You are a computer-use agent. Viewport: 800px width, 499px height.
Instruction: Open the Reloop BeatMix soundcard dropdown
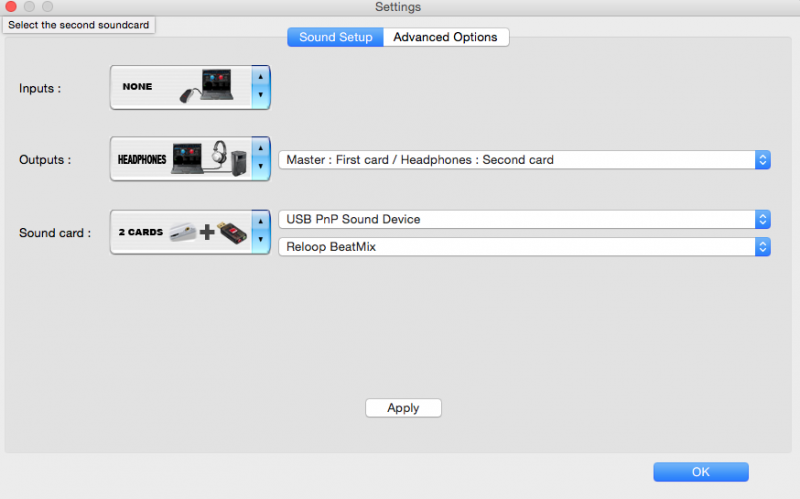[524, 247]
